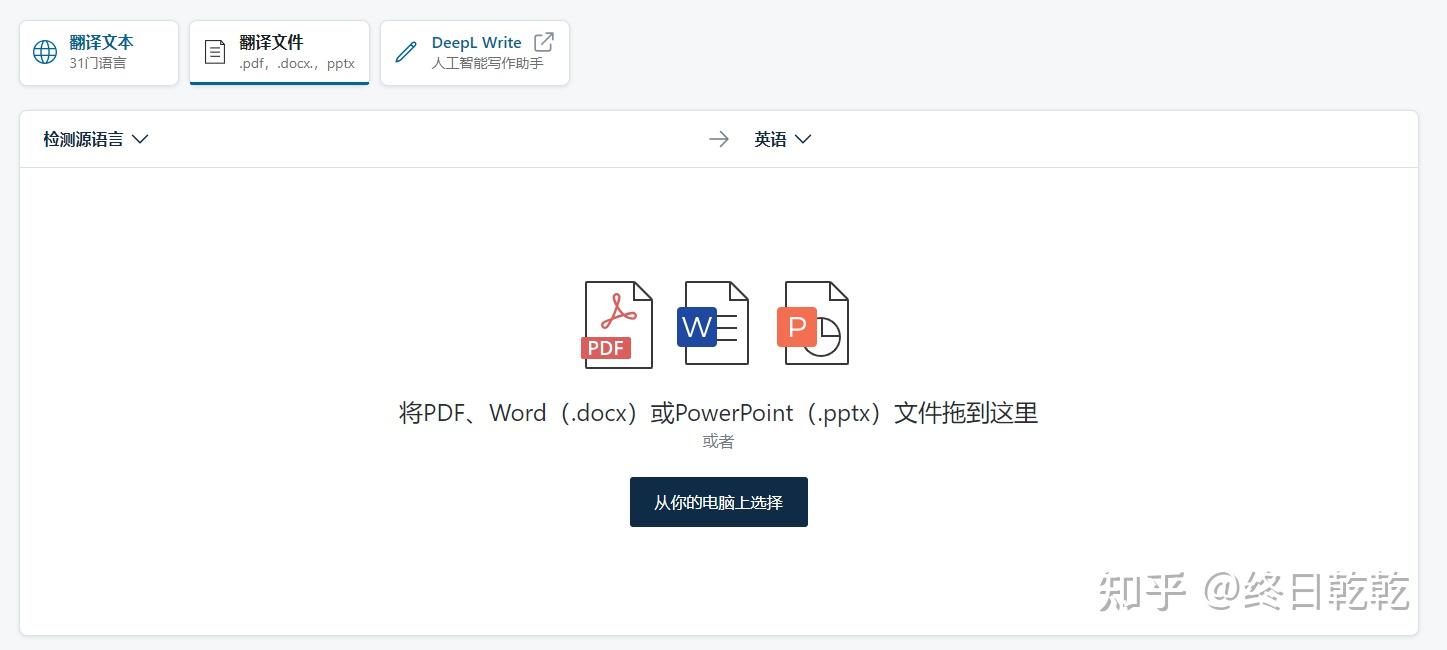
Task: Click the globe icon on 翻译文本 tab
Action: click(45, 52)
